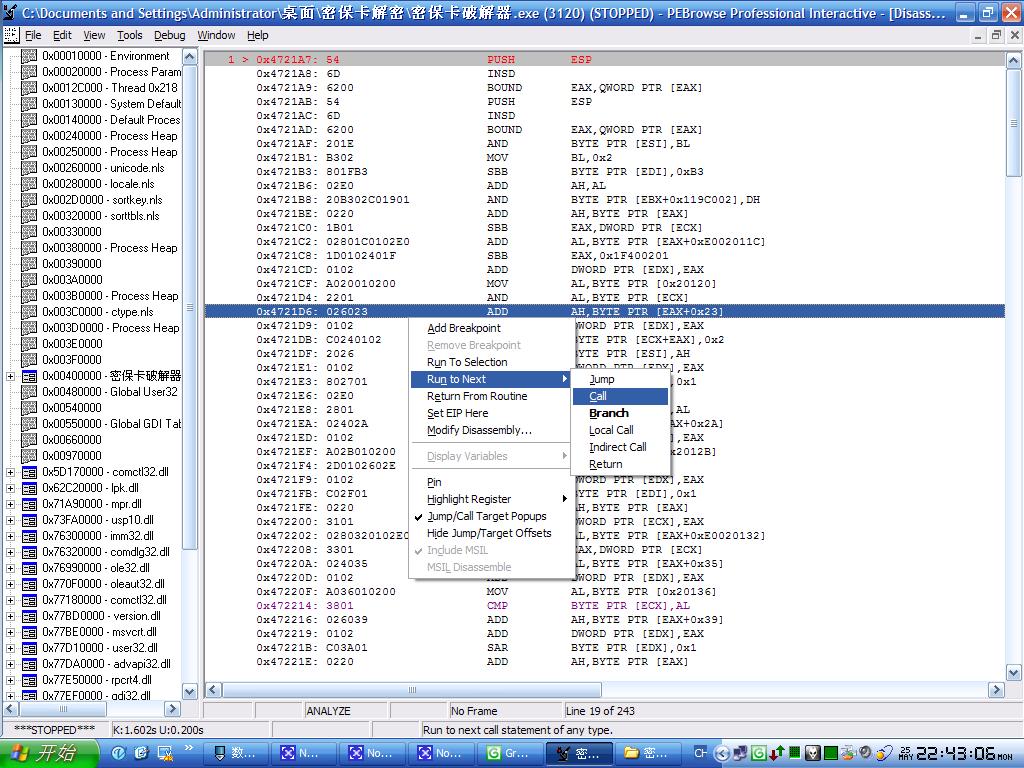Click the icon beside 0x00260000 - unicode.nls

(x=29, y=168)
